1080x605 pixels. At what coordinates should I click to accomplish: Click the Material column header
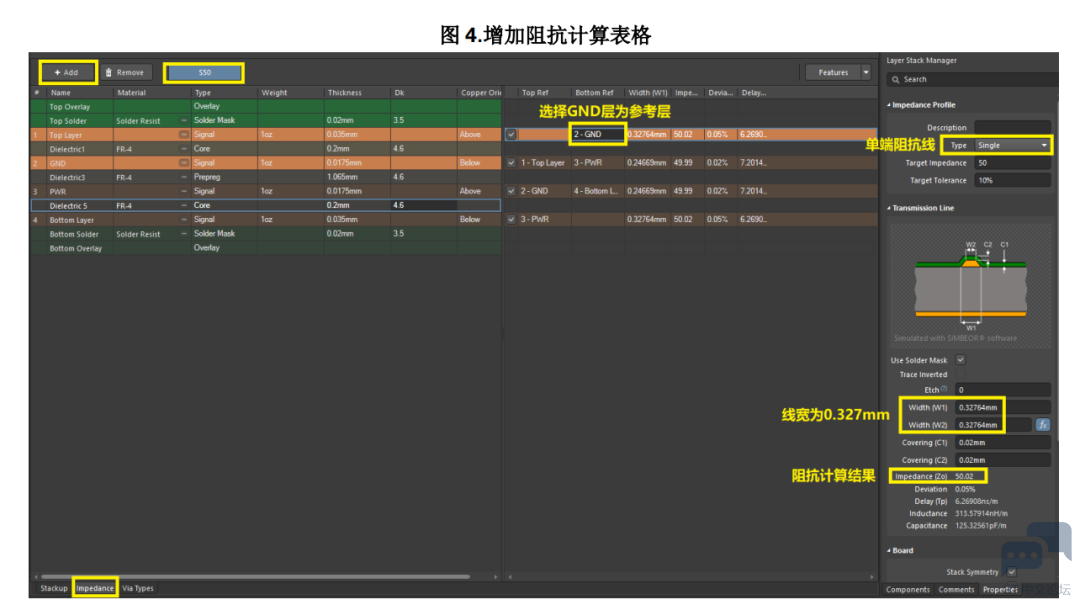click(x=152, y=92)
